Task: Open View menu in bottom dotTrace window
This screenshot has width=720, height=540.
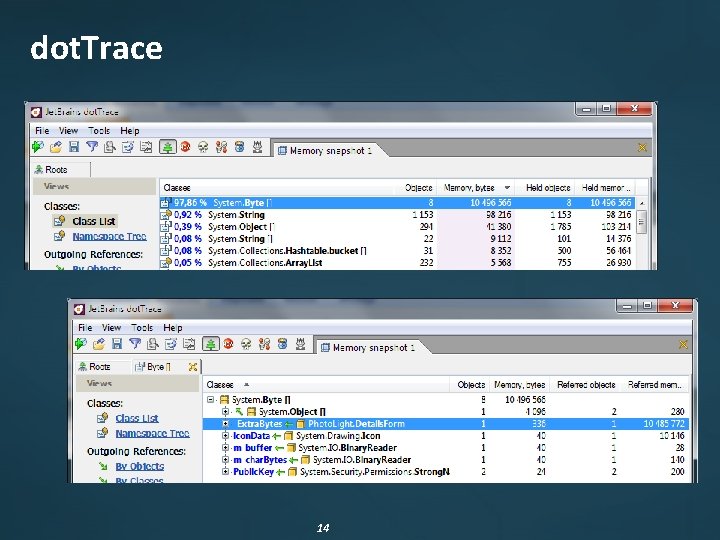Action: [111, 327]
